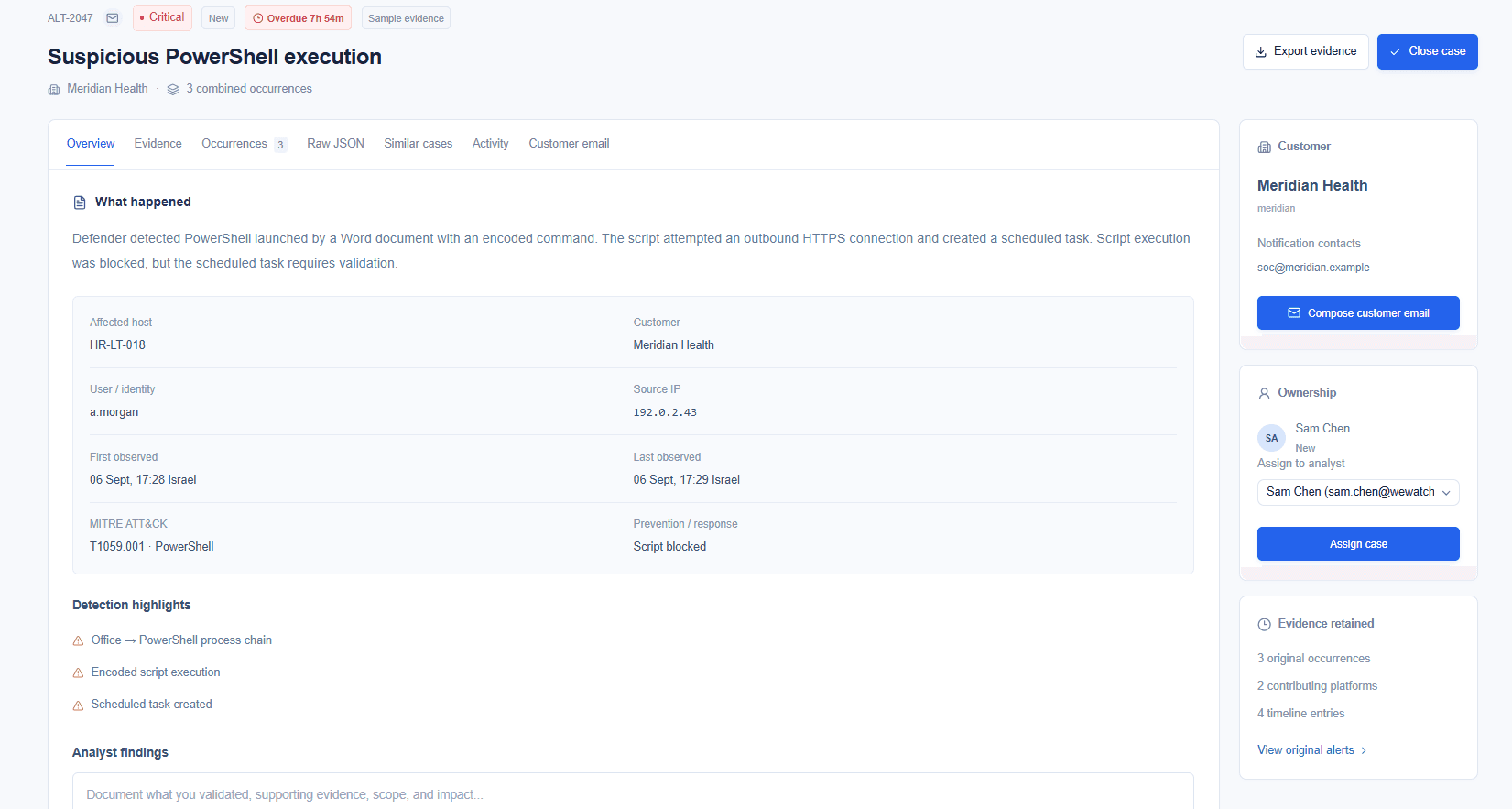Screen dimensions: 1512x809
Task: Click the Script blocked response value
Action: pyautogui.click(x=669, y=547)
